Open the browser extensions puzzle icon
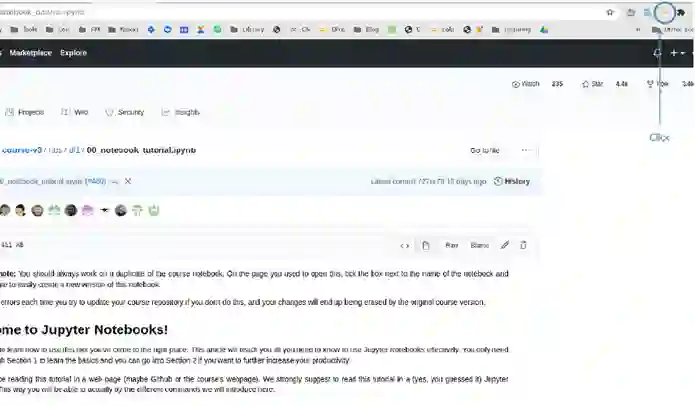 tap(681, 12)
